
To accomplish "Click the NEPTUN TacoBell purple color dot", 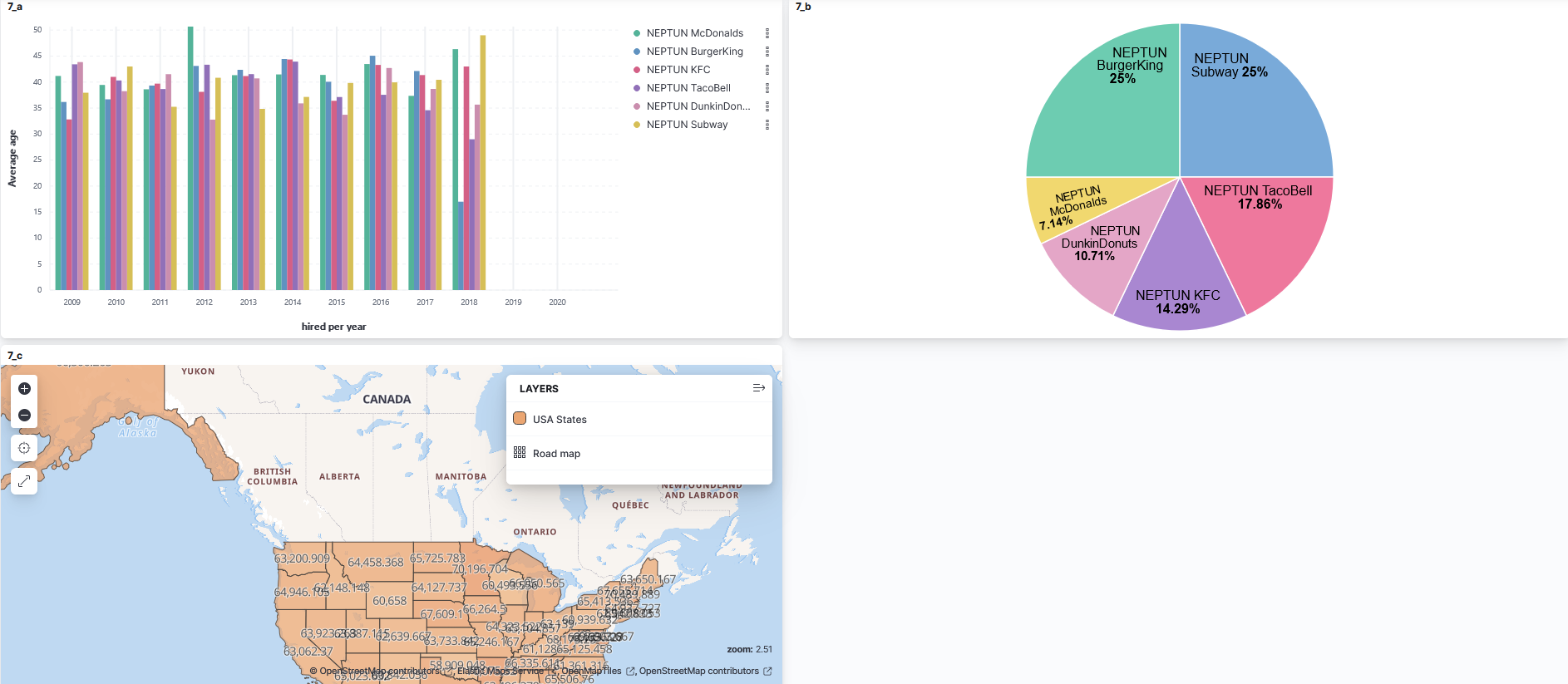I will click(x=637, y=88).
